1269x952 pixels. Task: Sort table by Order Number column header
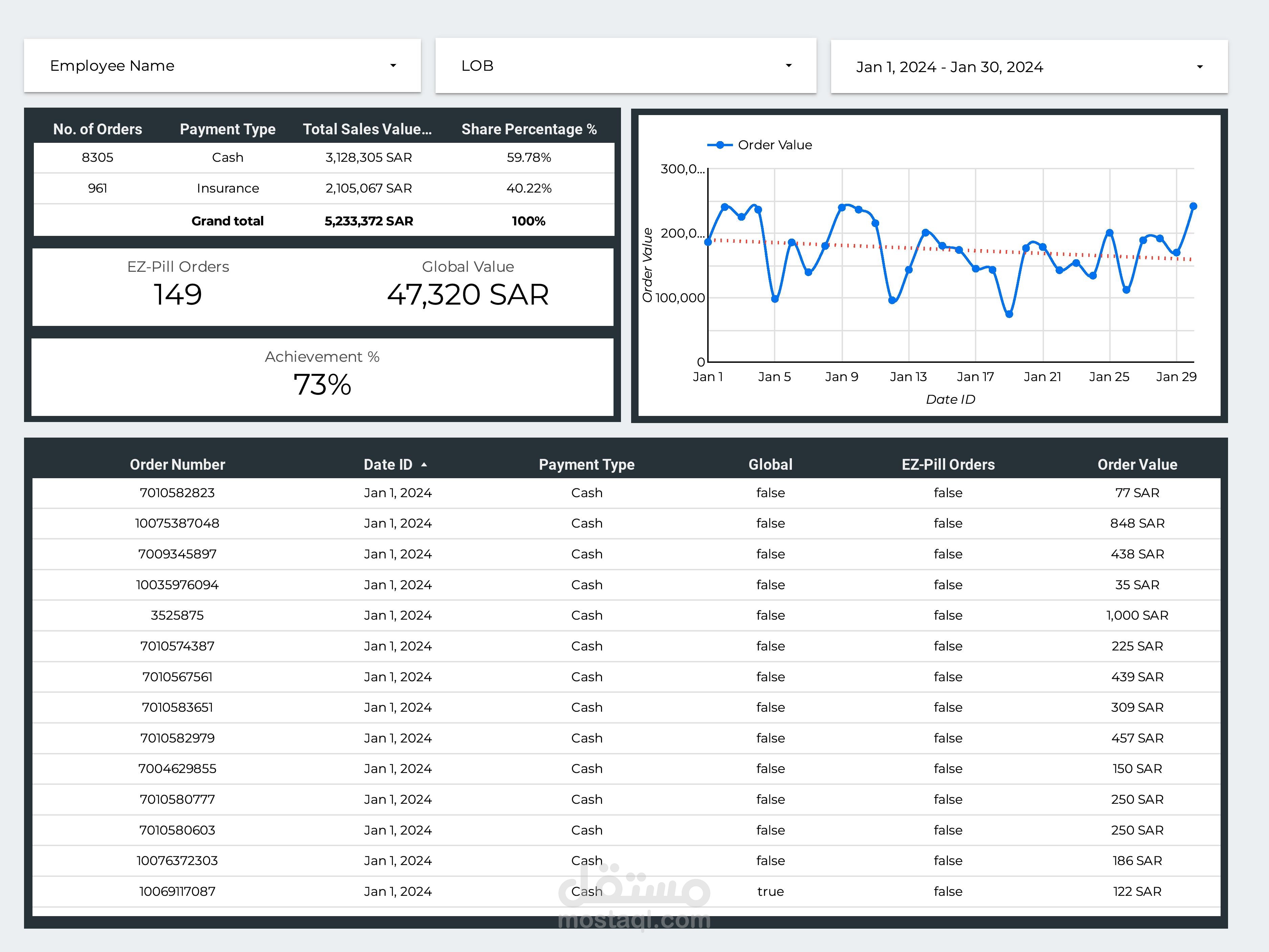coord(177,464)
